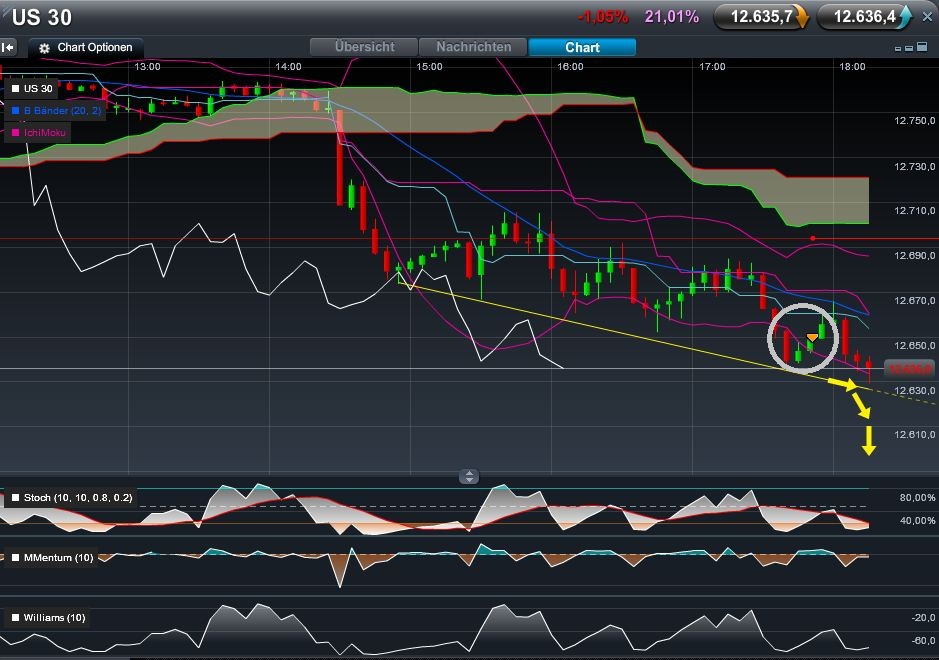Set the smallest chart window size icon
Image resolution: width=939 pixels, height=660 pixels.
tap(898, 49)
